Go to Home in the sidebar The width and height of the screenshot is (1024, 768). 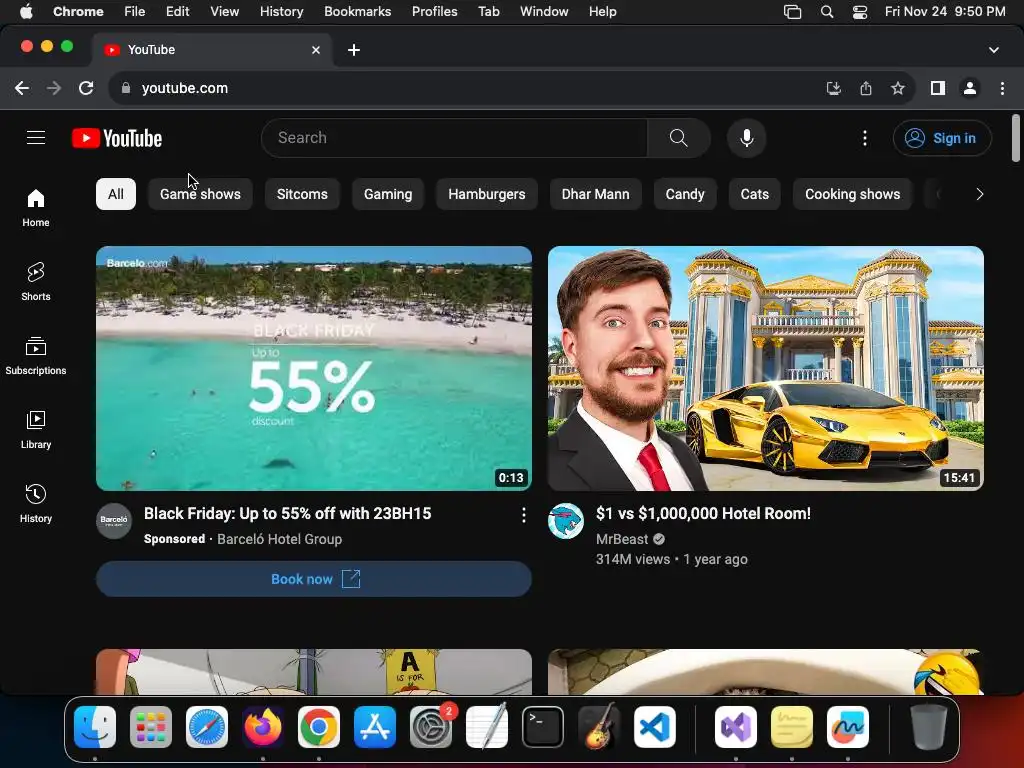pos(36,208)
